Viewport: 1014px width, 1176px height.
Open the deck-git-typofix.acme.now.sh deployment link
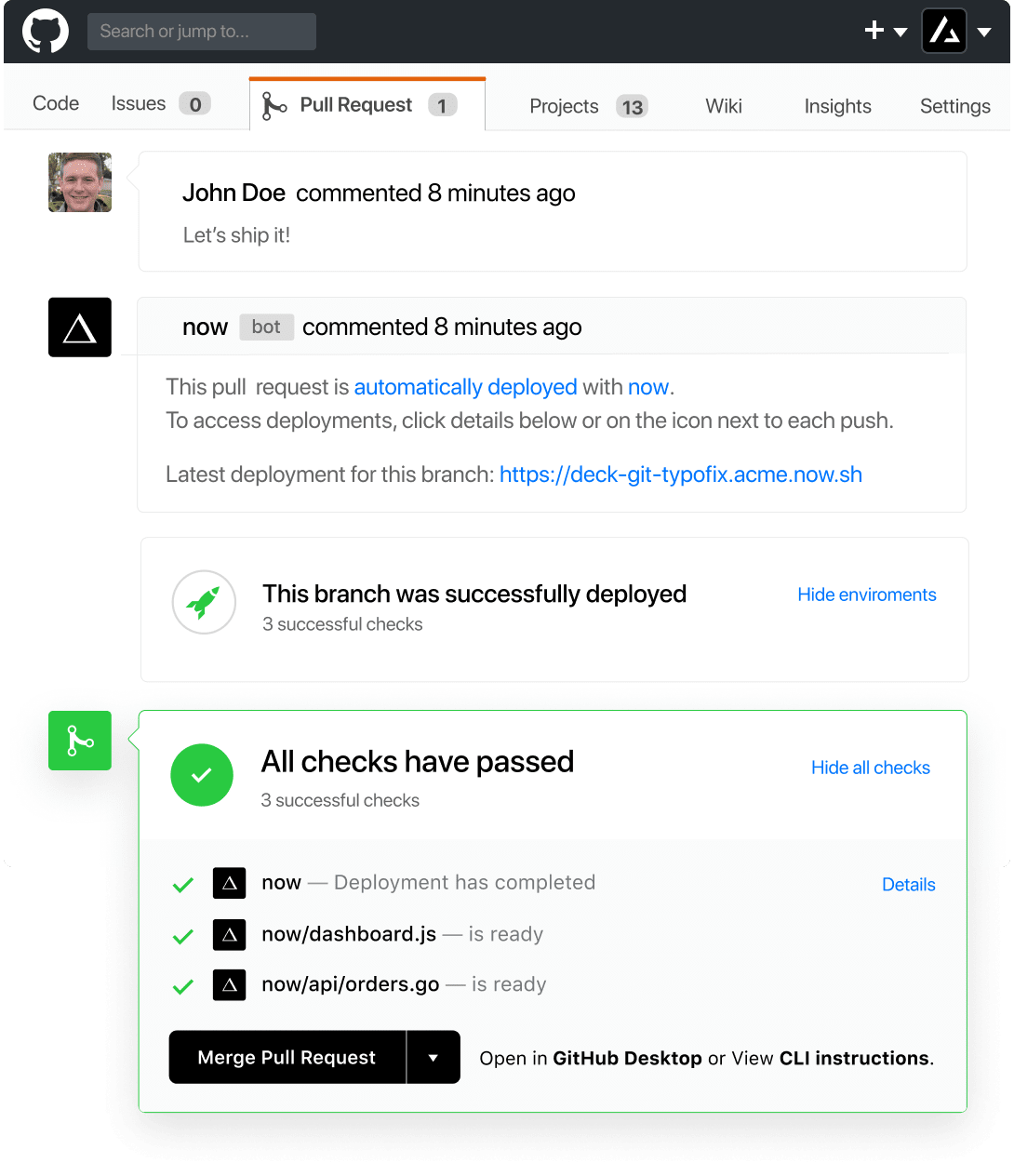(x=680, y=474)
